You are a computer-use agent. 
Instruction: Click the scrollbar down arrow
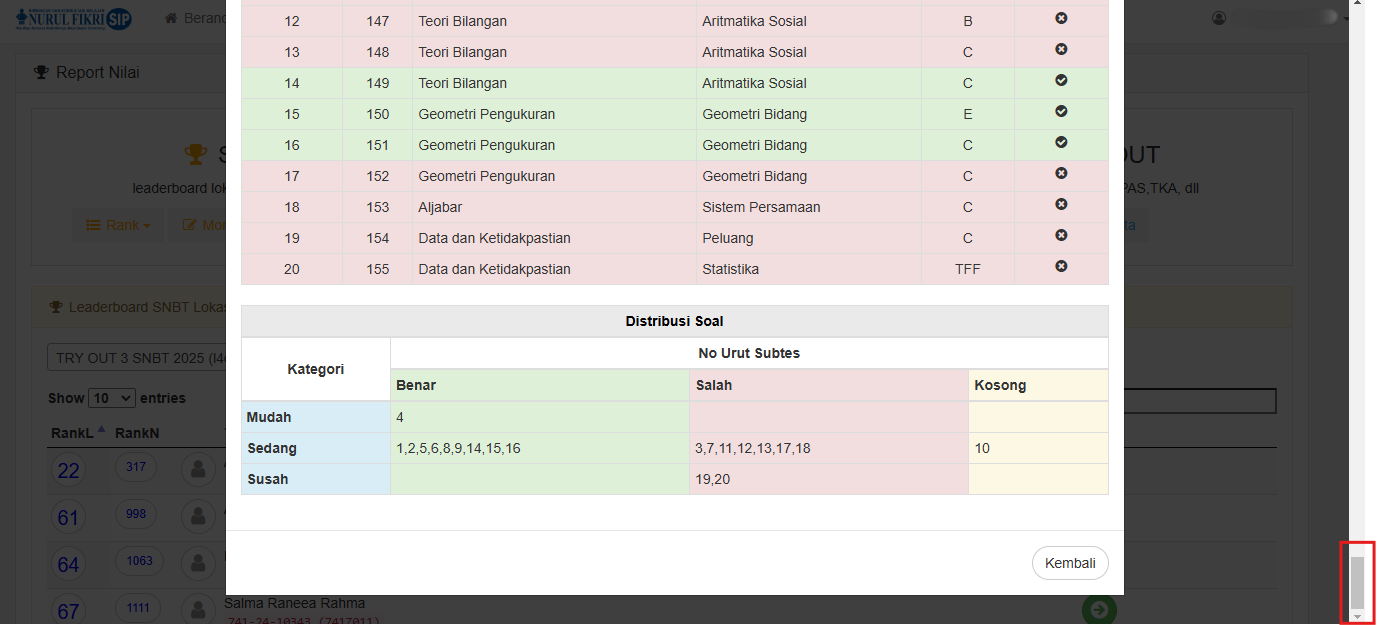[1357, 617]
